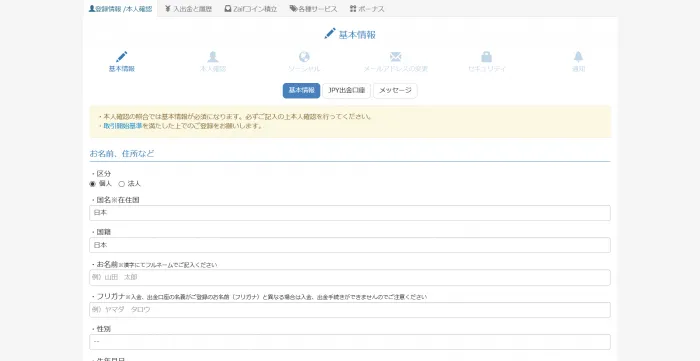Click the お名前 name input field
Screen dimensions: 700x361
coord(350,277)
